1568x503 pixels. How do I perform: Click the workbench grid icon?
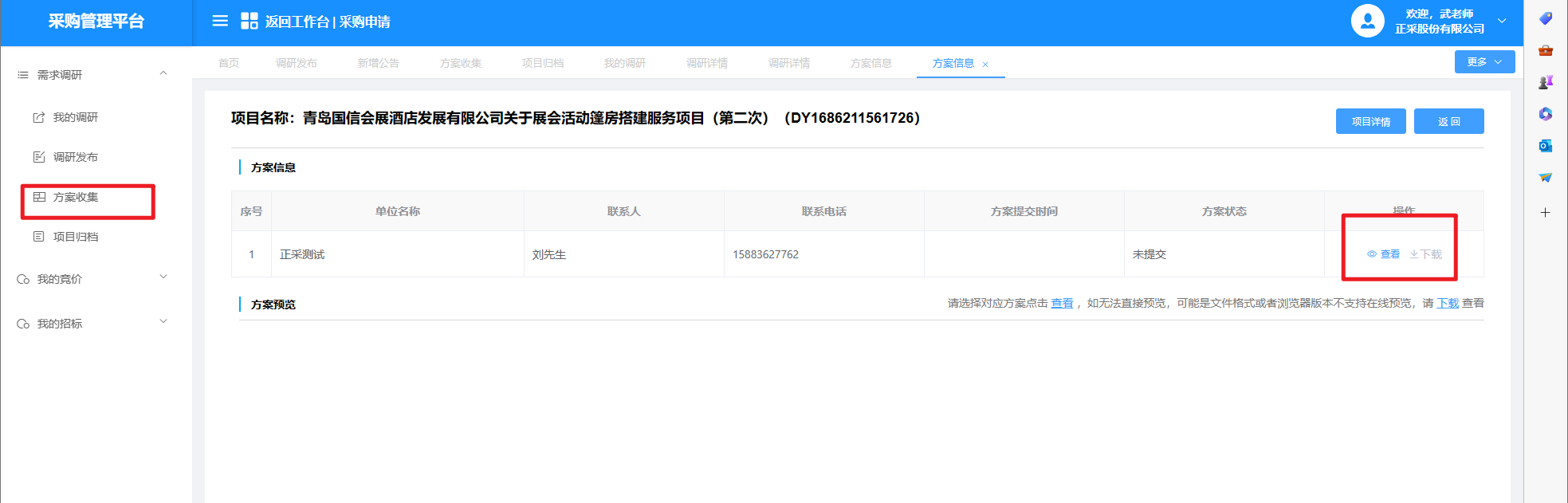pyautogui.click(x=250, y=21)
